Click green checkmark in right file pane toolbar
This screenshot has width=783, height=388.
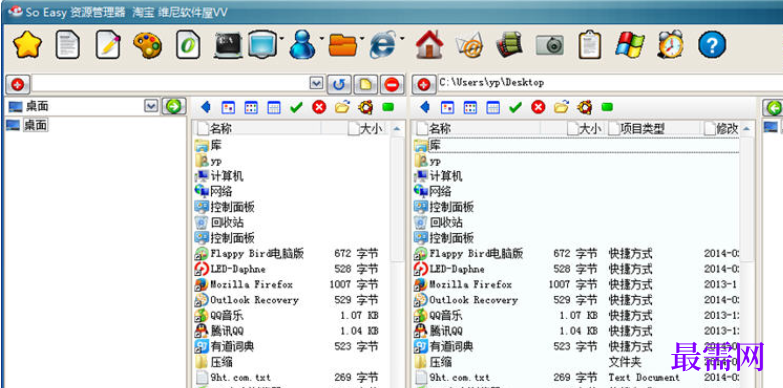click(x=515, y=107)
